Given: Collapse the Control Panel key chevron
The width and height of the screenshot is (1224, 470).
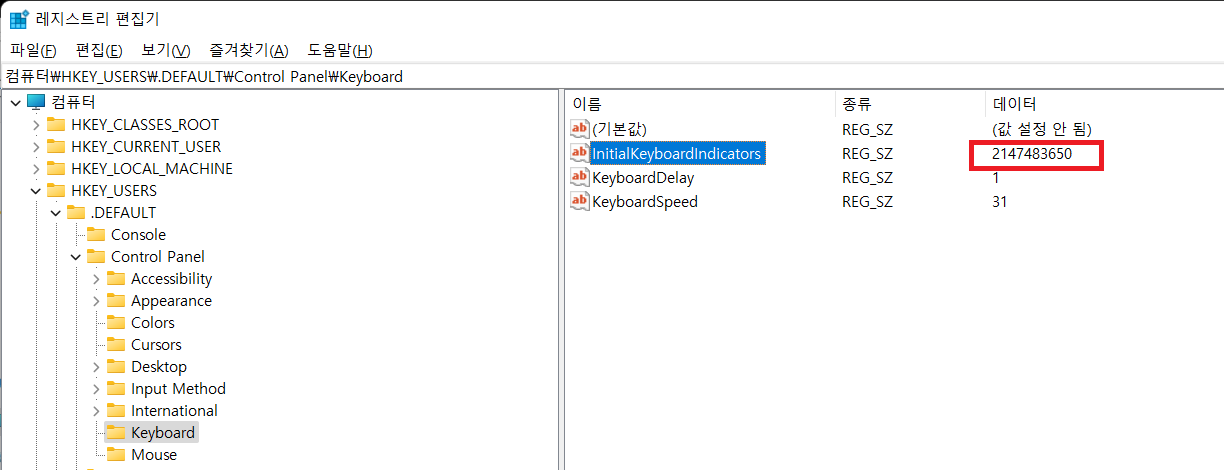Looking at the screenshot, I should pyautogui.click(x=76, y=256).
